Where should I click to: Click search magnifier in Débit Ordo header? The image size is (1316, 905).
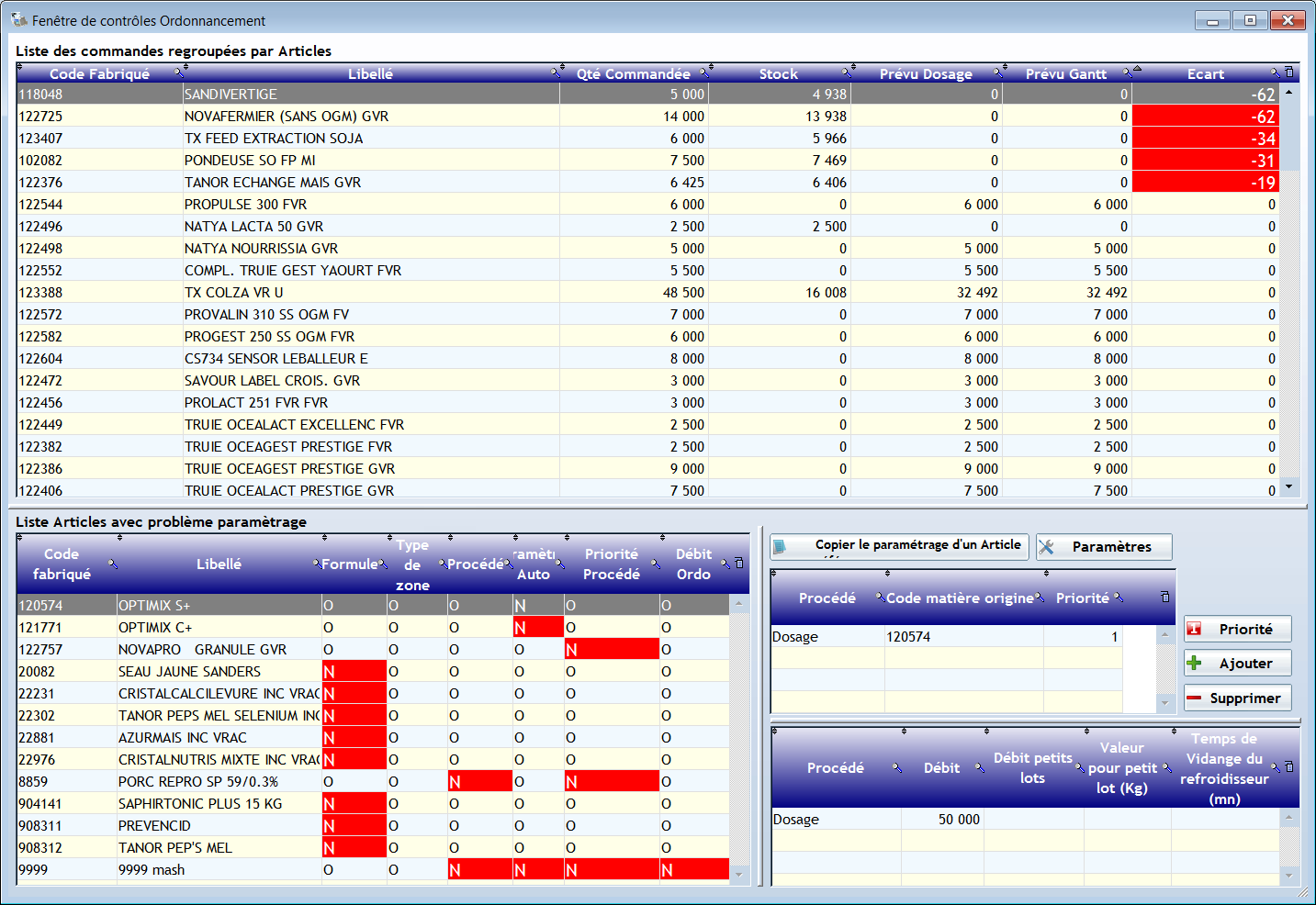(x=725, y=564)
